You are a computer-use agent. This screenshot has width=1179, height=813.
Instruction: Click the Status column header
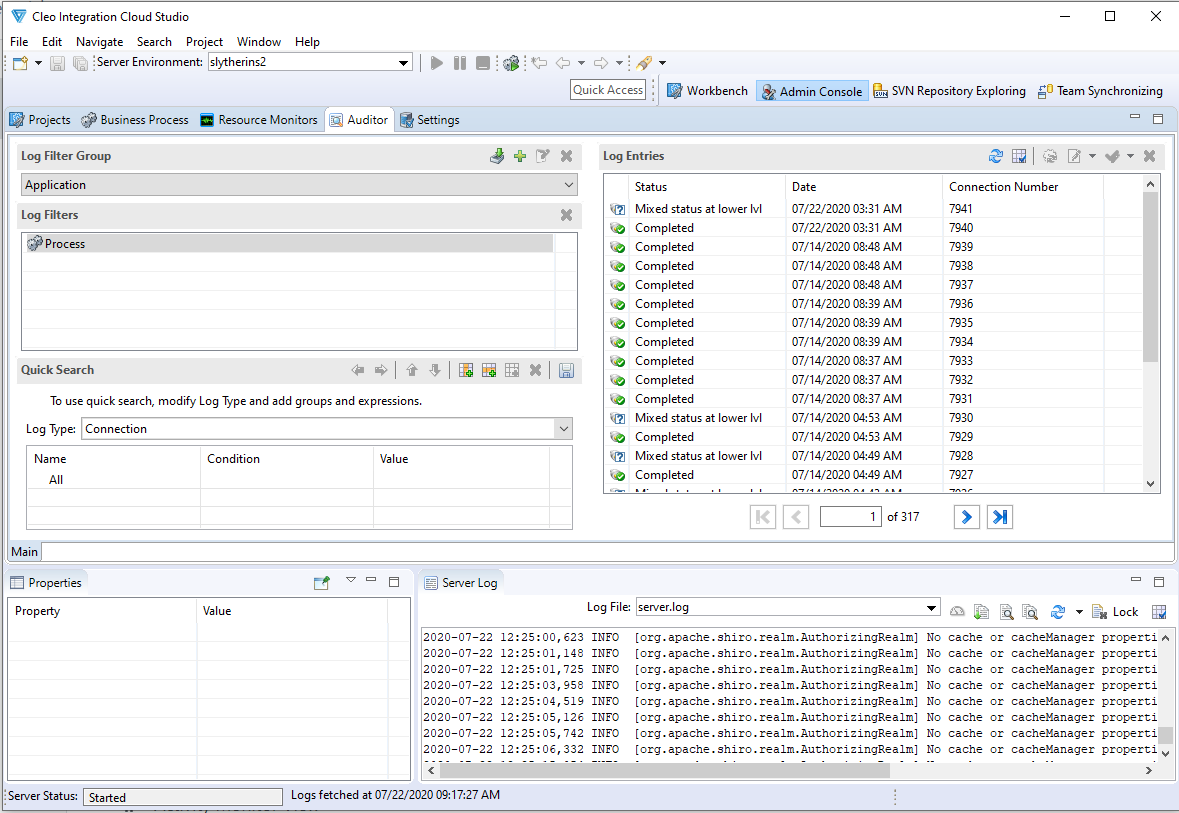[x=706, y=187]
